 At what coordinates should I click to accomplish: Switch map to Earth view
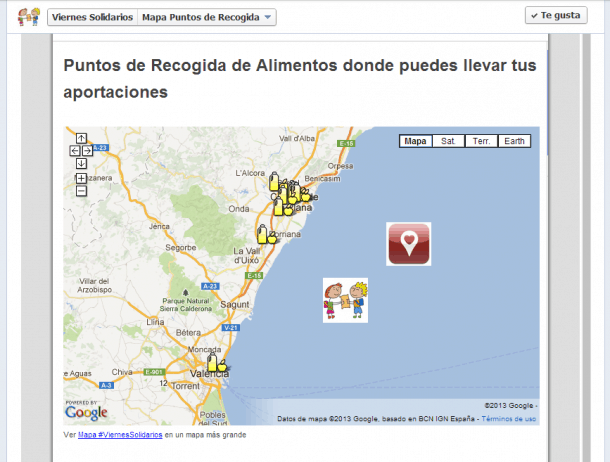[x=514, y=141]
